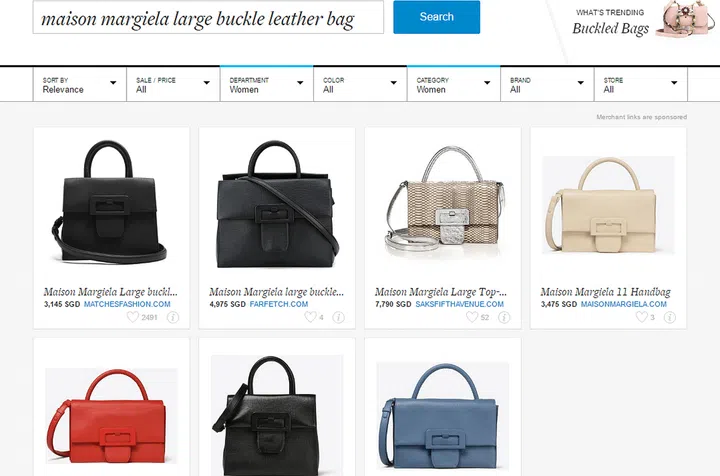Open the What's Trending Buckled Bags banner
This screenshot has height=476, width=720.
643,22
